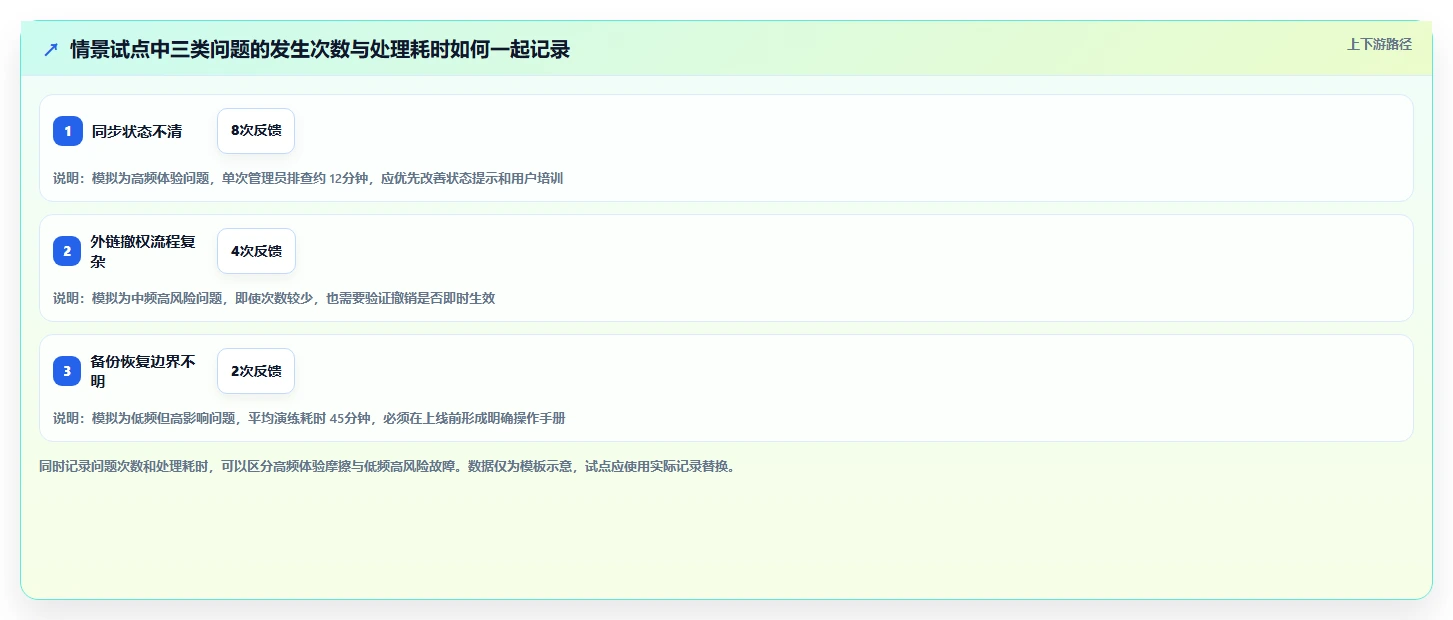Click the description mentioning 单次管理员排查约 12分钟
This screenshot has width=1453, height=620.
308,178
